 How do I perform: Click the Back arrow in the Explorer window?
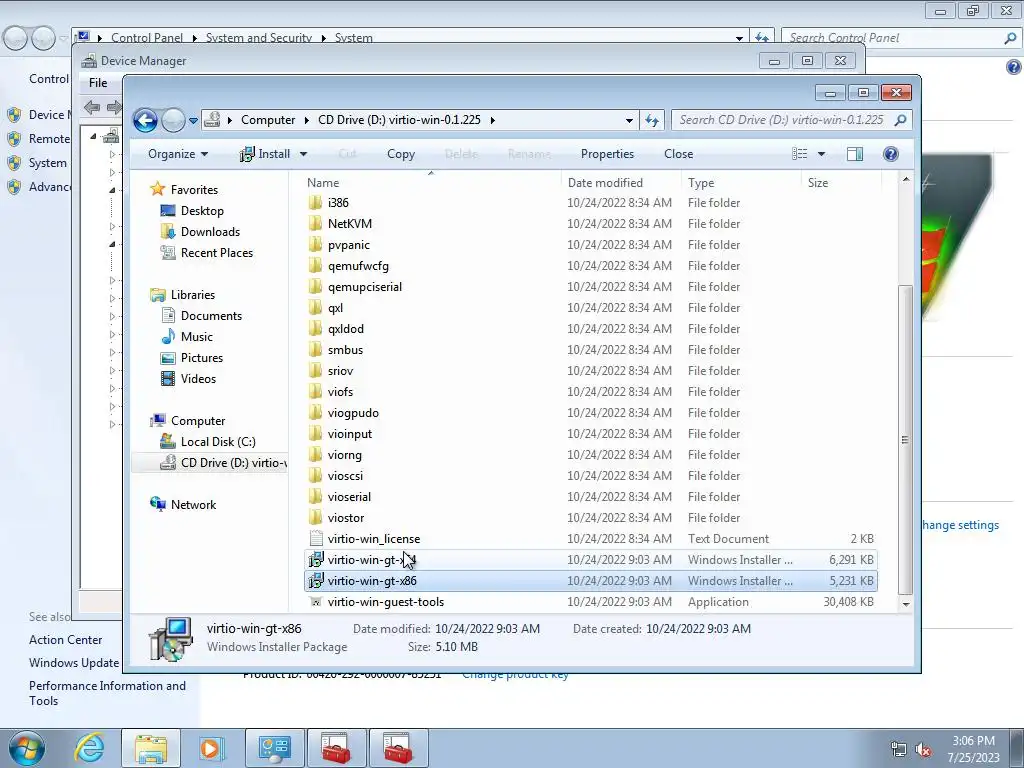pos(145,120)
